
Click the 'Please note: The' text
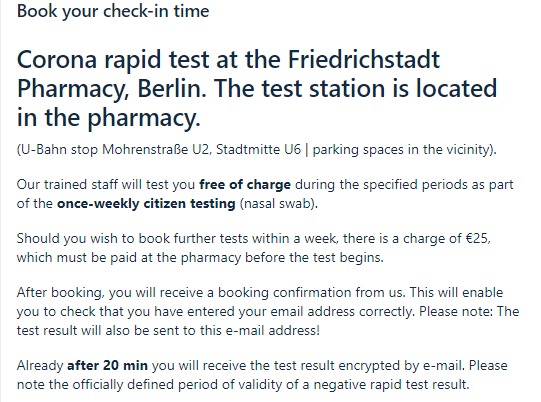coord(469,312)
